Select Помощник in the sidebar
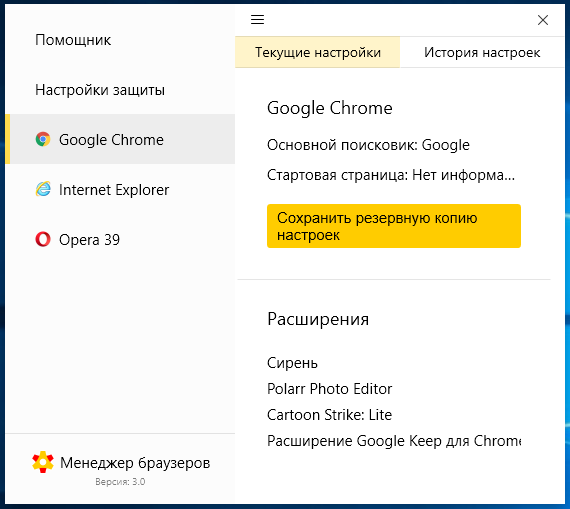Screen dimensions: 570x509 click(x=73, y=40)
